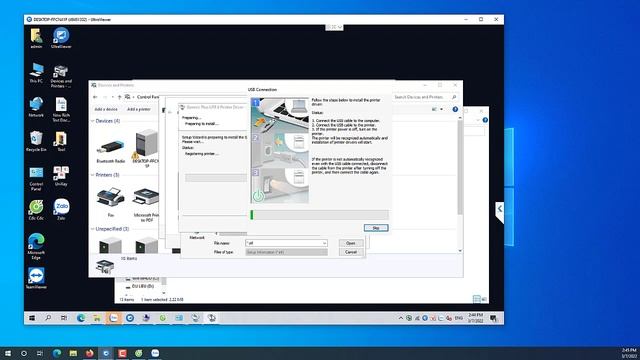This screenshot has width=640, height=360.
Task: Open File Explorer on remote taskbar
Action: [97, 318]
